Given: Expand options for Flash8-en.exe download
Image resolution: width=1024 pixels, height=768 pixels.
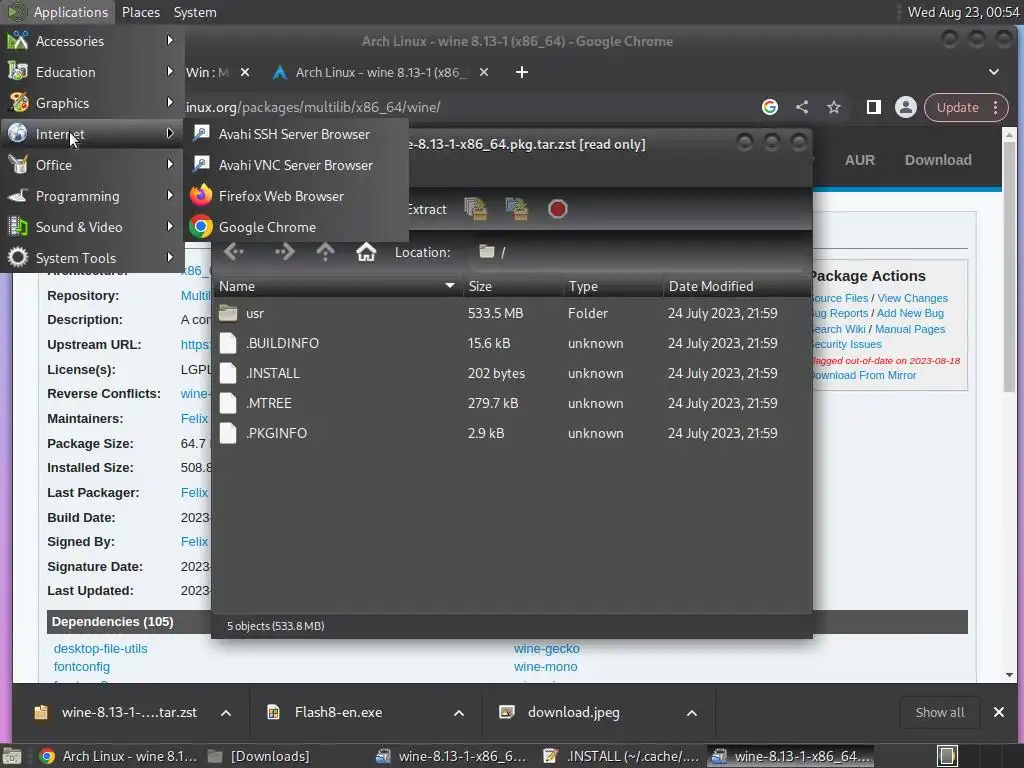Looking at the screenshot, I should [x=459, y=713].
